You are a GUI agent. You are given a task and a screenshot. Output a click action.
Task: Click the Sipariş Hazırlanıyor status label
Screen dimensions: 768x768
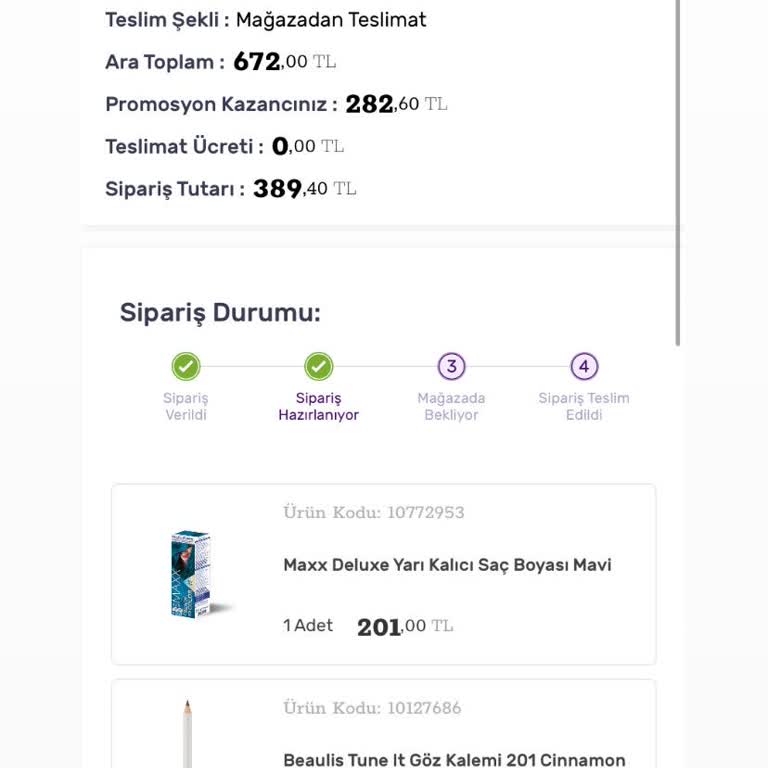pos(318,406)
